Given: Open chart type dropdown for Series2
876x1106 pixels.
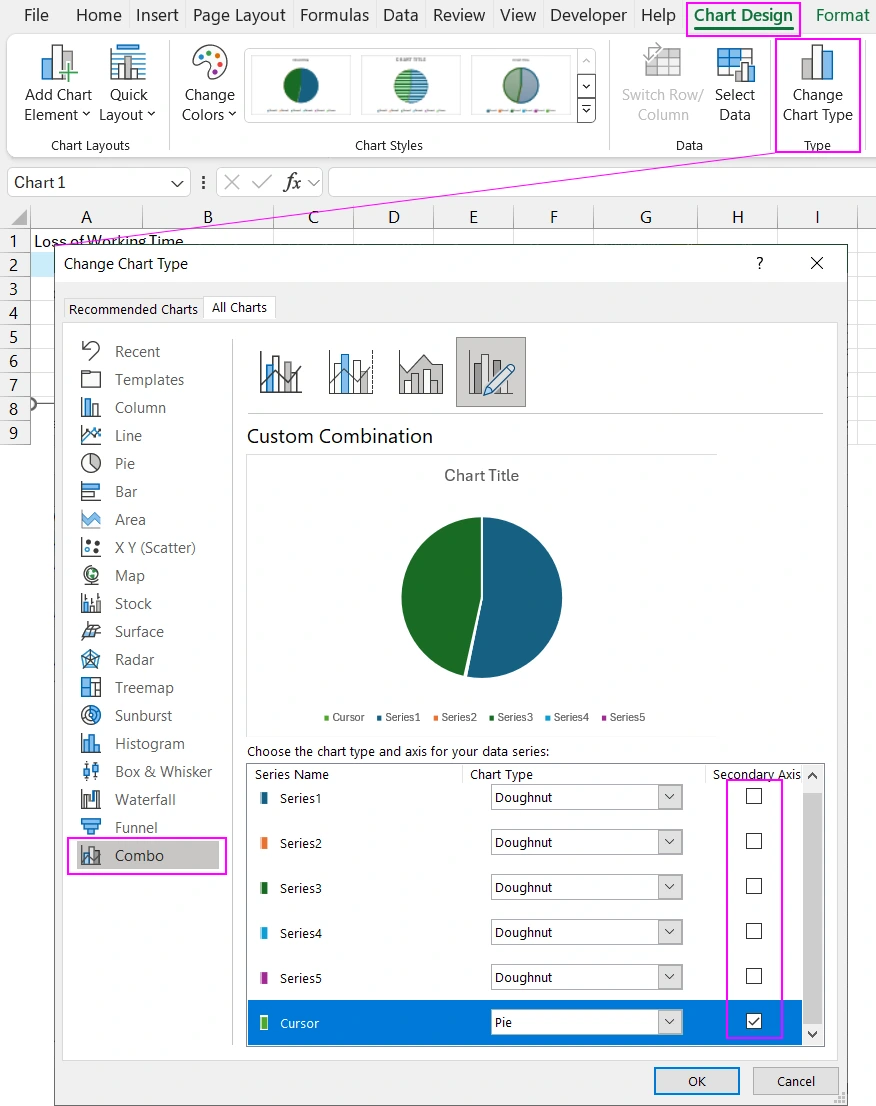Looking at the screenshot, I should point(670,843).
